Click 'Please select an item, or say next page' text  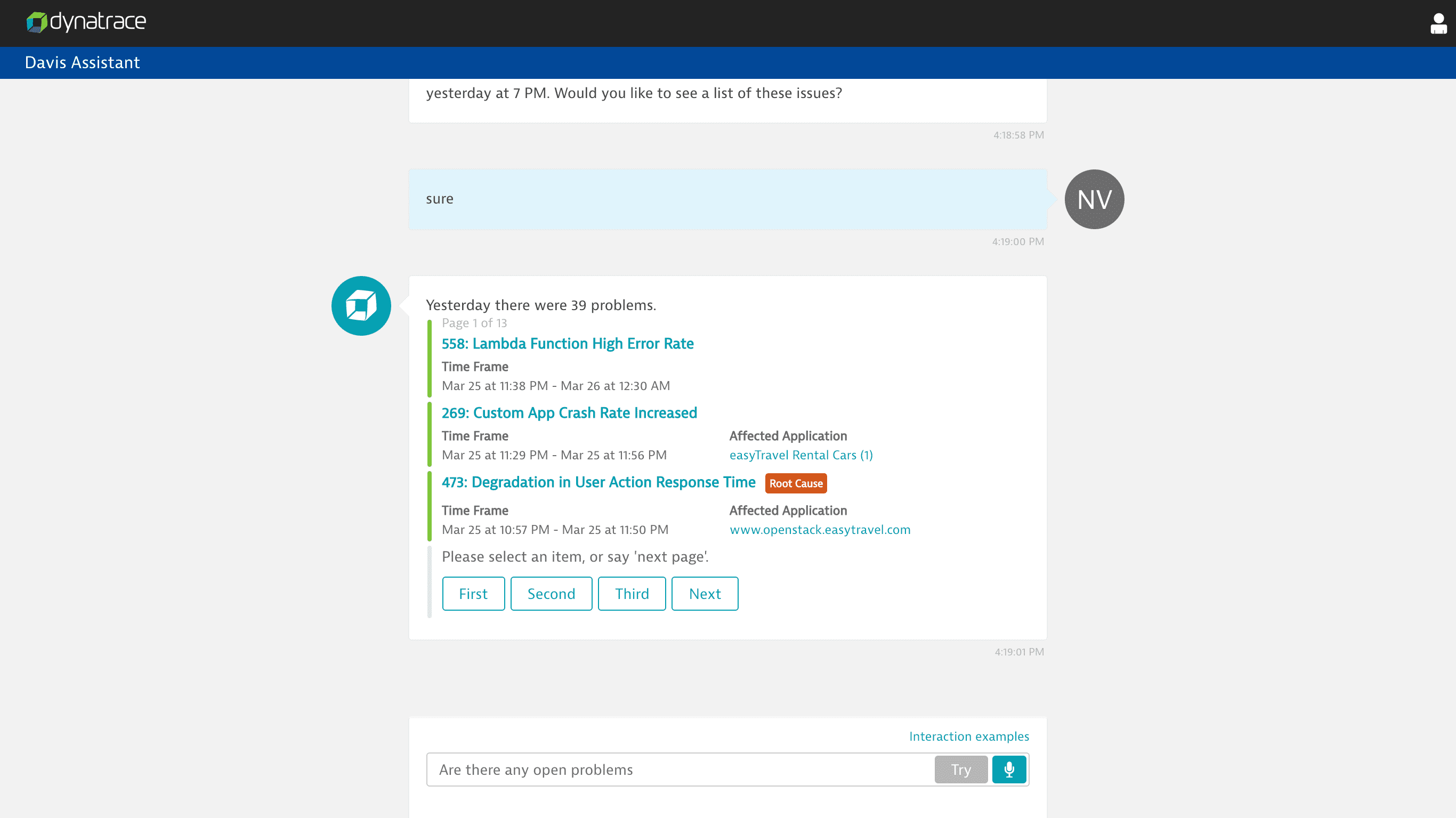coord(575,557)
